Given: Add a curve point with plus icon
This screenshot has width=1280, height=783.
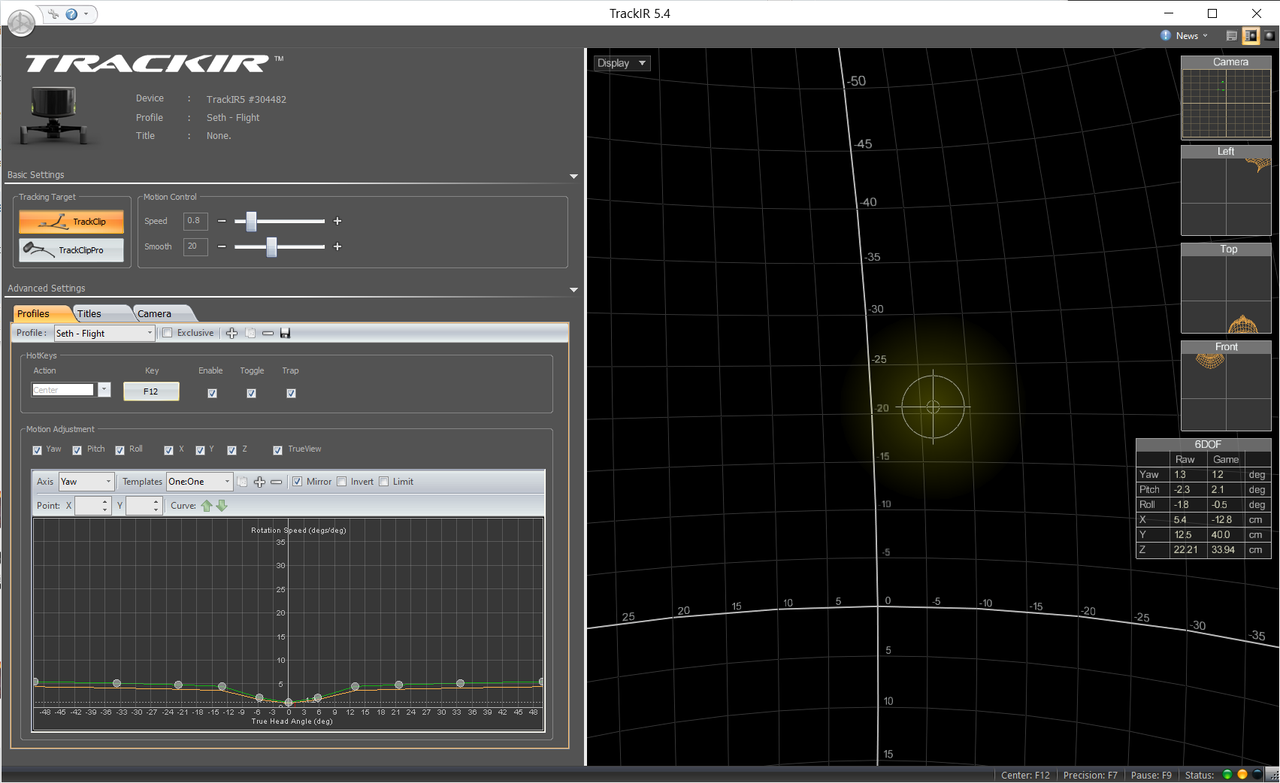Looking at the screenshot, I should [260, 482].
